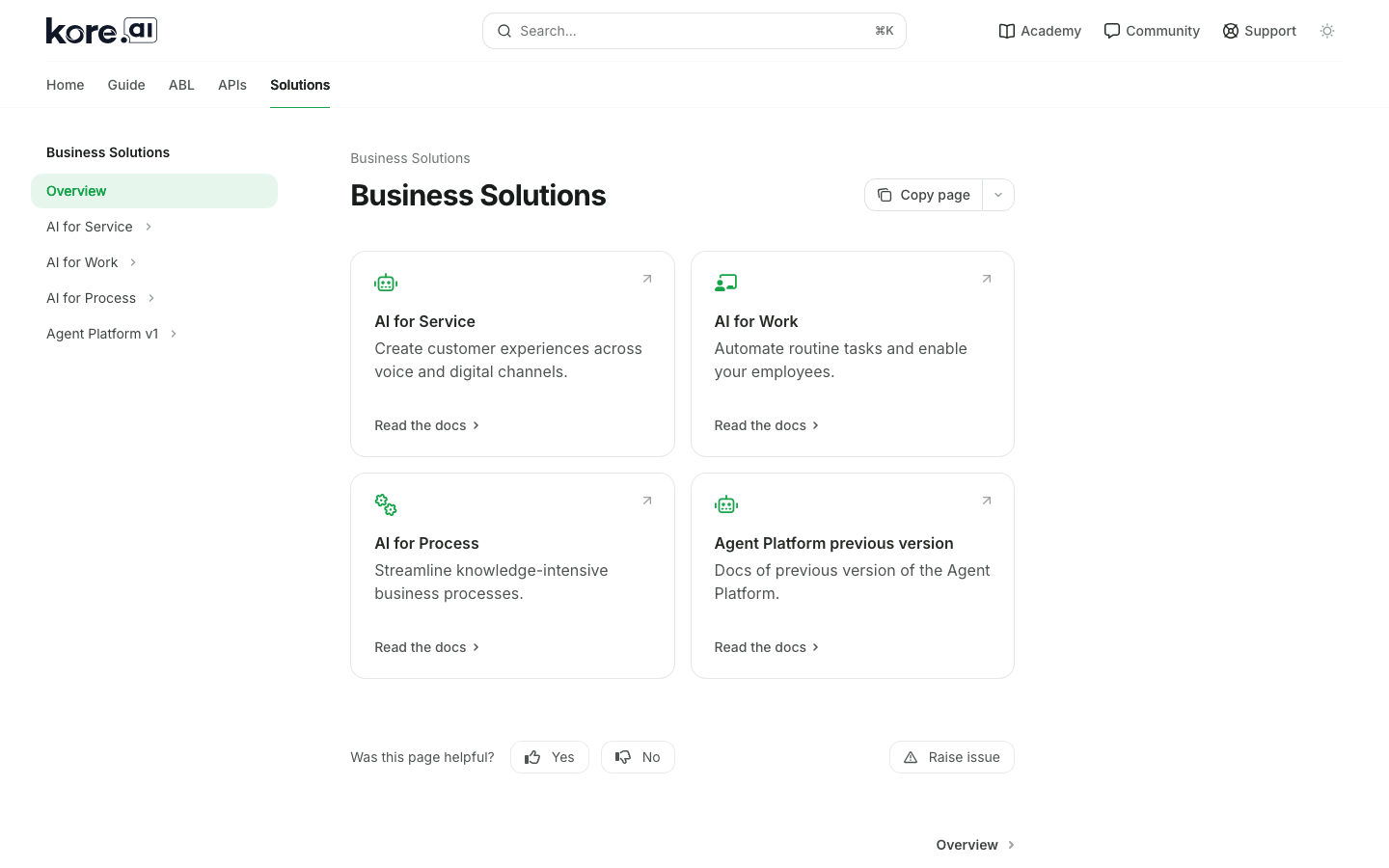Open the Support link
The height and width of the screenshot is (868, 1389).
pyautogui.click(x=1260, y=31)
